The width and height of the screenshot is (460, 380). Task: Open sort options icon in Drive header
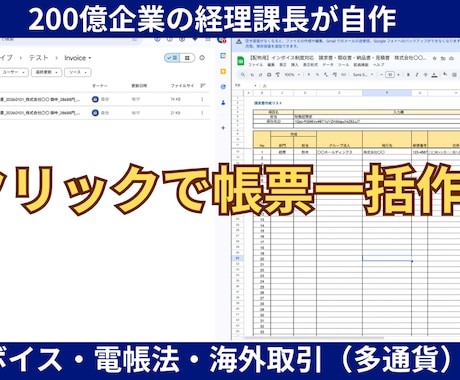203,86
